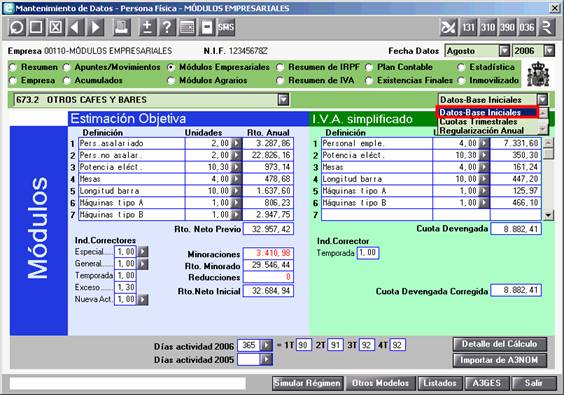Click the rightmost toolbar icon after 036
This screenshot has width=564, height=395.
click(x=546, y=27)
